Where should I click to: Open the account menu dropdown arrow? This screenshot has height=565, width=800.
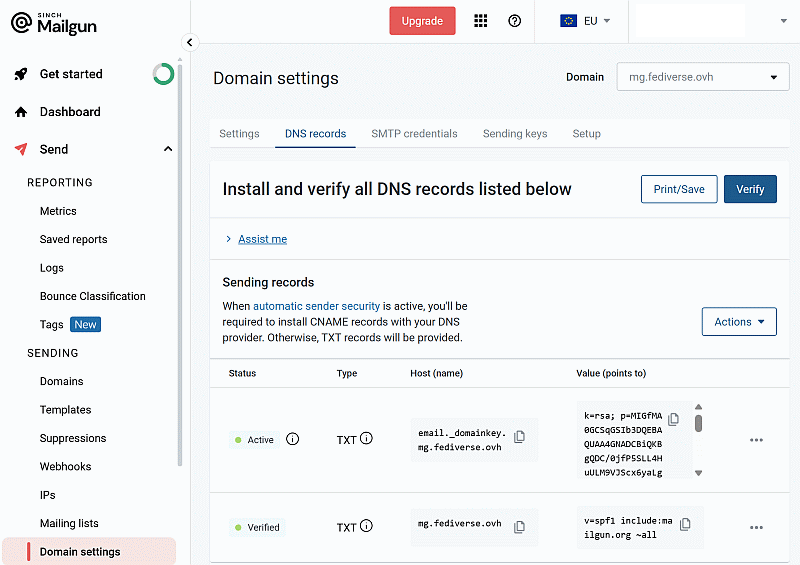pyautogui.click(x=784, y=21)
